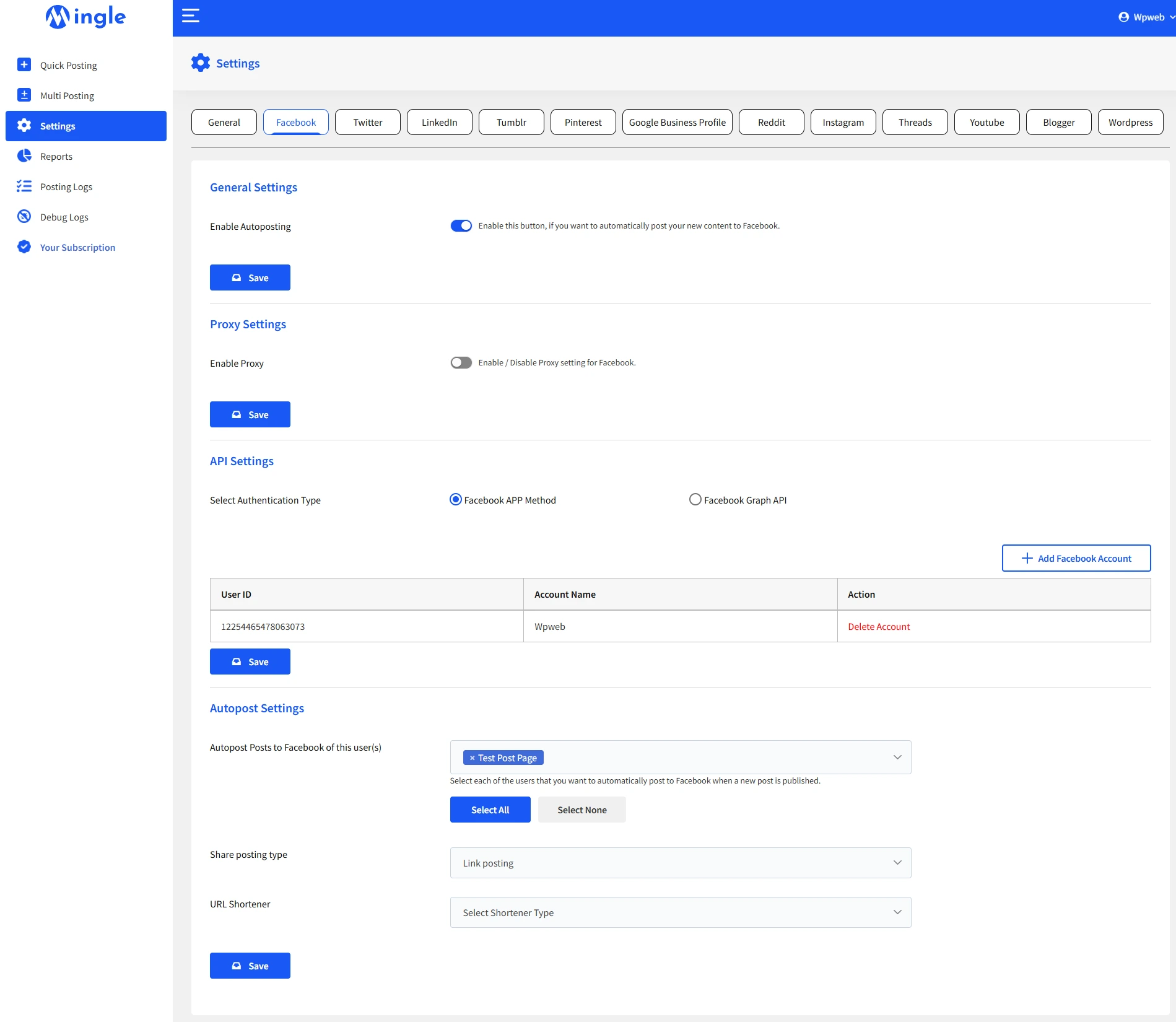Disable the Enable Autoposting toggle
This screenshot has width=1176, height=1022.
coord(461,226)
